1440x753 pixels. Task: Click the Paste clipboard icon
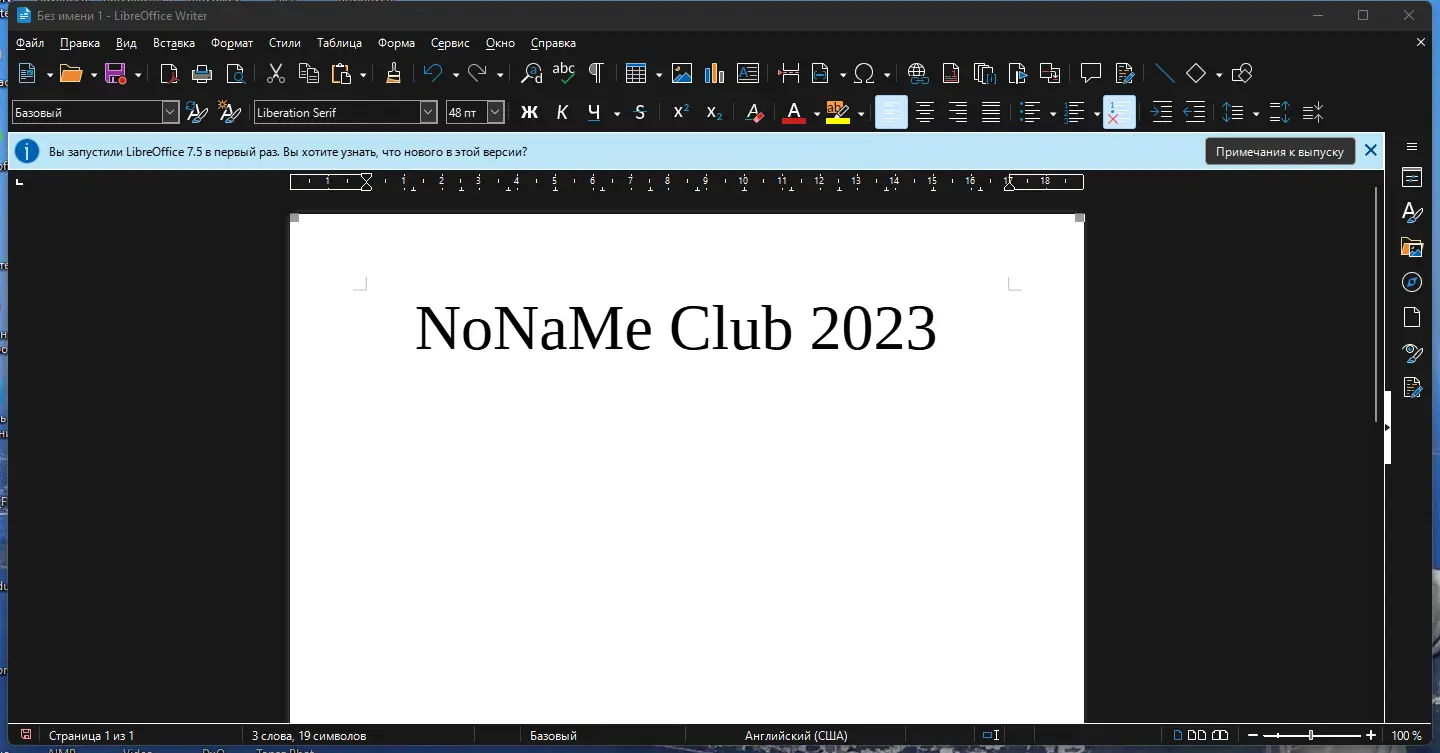coord(342,73)
